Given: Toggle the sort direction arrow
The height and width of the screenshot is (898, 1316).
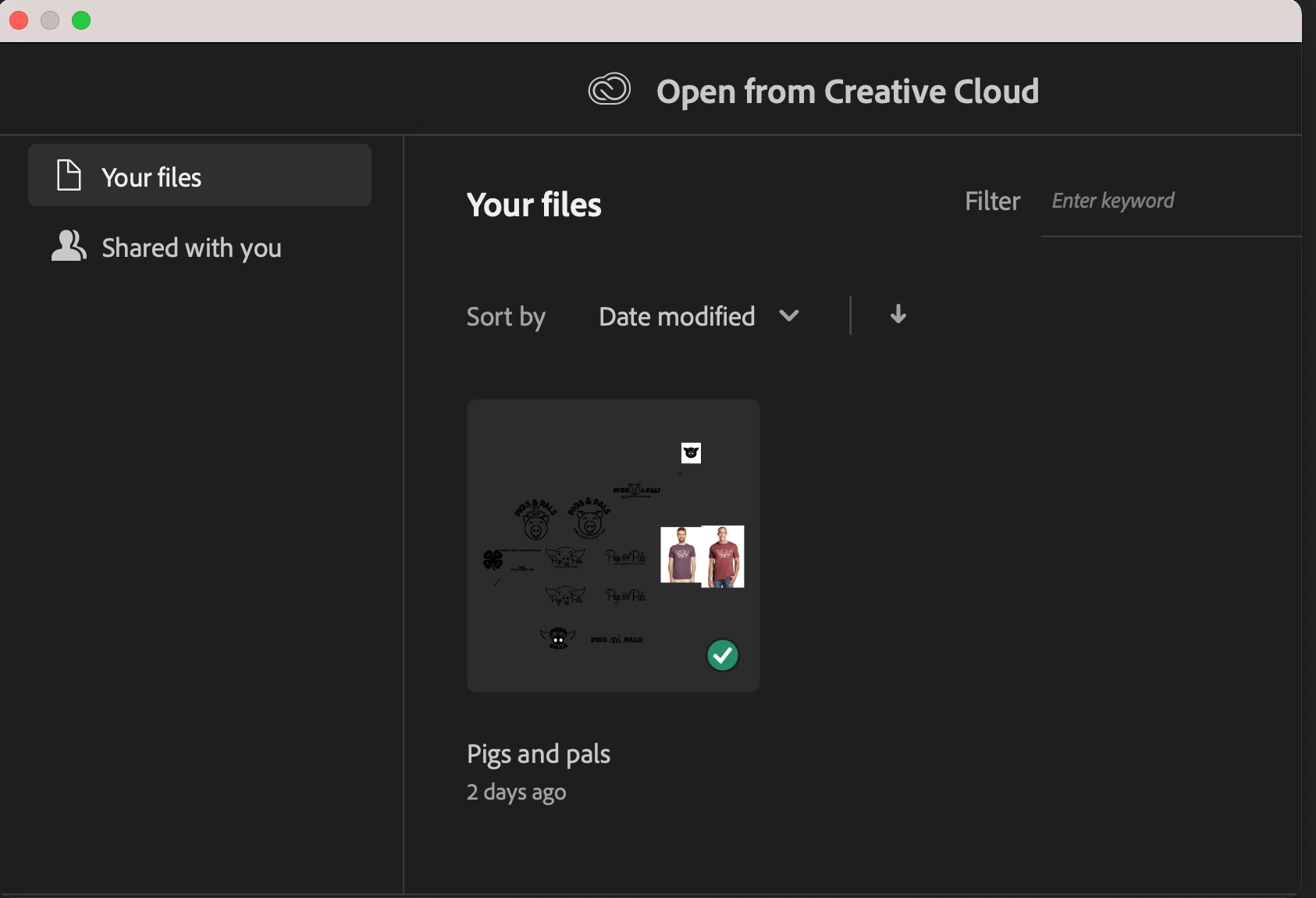Looking at the screenshot, I should (x=898, y=315).
